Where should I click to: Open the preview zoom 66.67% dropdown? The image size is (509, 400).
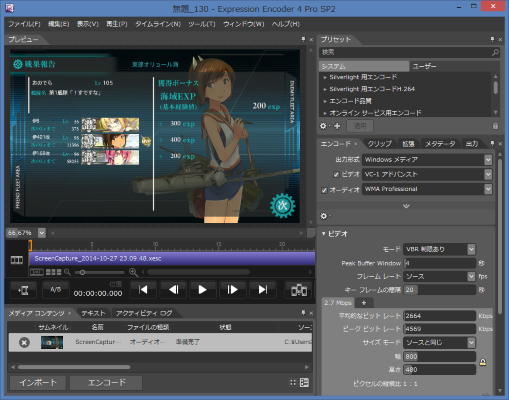(x=42, y=233)
